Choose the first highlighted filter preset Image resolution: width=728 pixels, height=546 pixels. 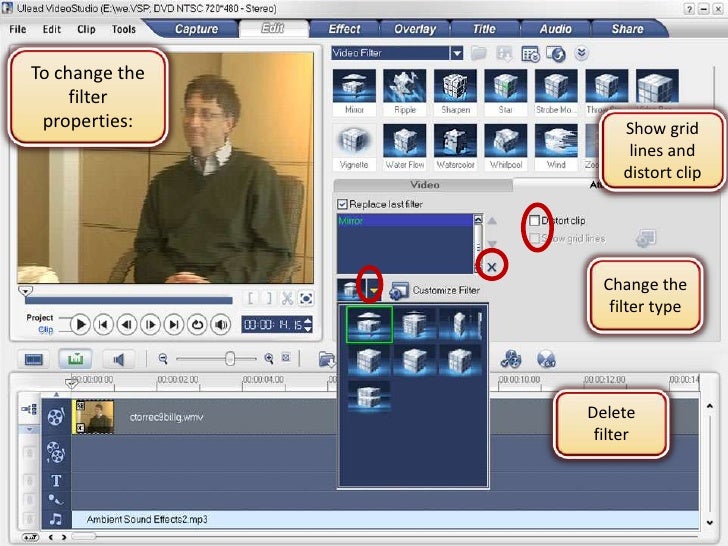(x=369, y=324)
